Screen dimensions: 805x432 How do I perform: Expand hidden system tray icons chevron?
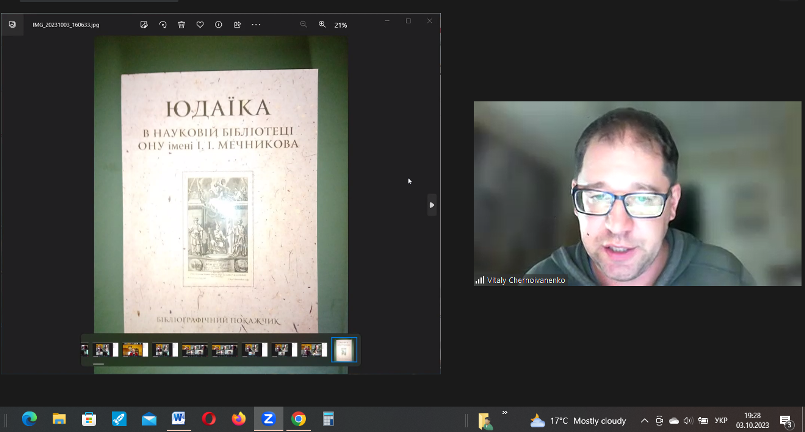click(x=644, y=420)
